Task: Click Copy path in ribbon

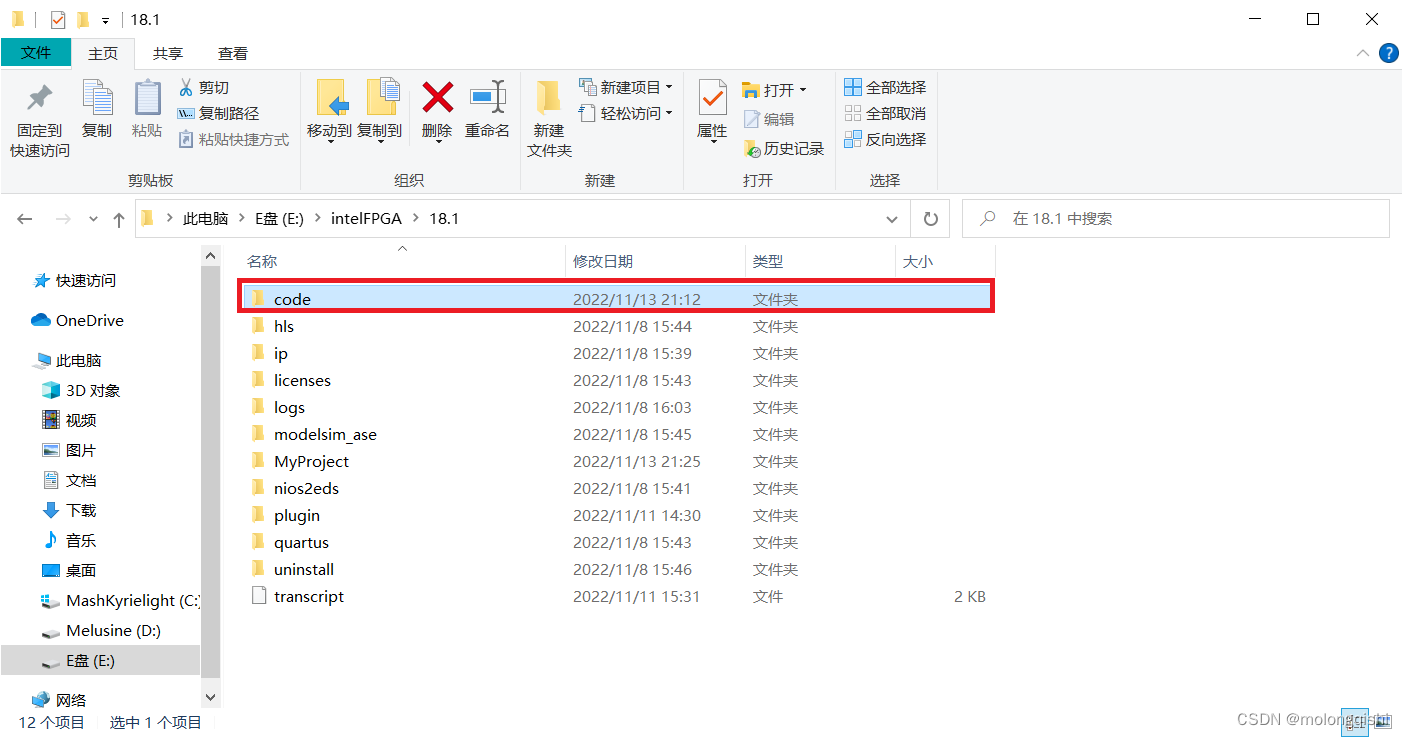Action: (218, 114)
